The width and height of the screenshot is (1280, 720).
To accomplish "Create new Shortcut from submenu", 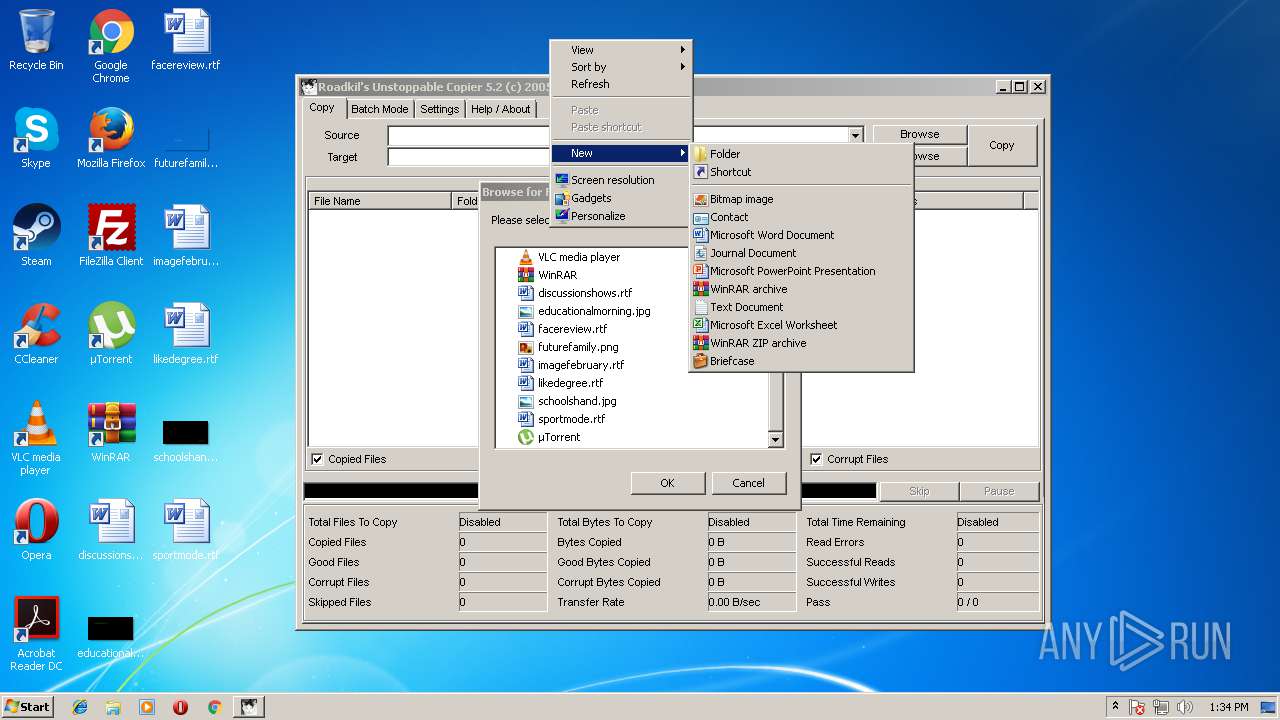I will pos(801,172).
